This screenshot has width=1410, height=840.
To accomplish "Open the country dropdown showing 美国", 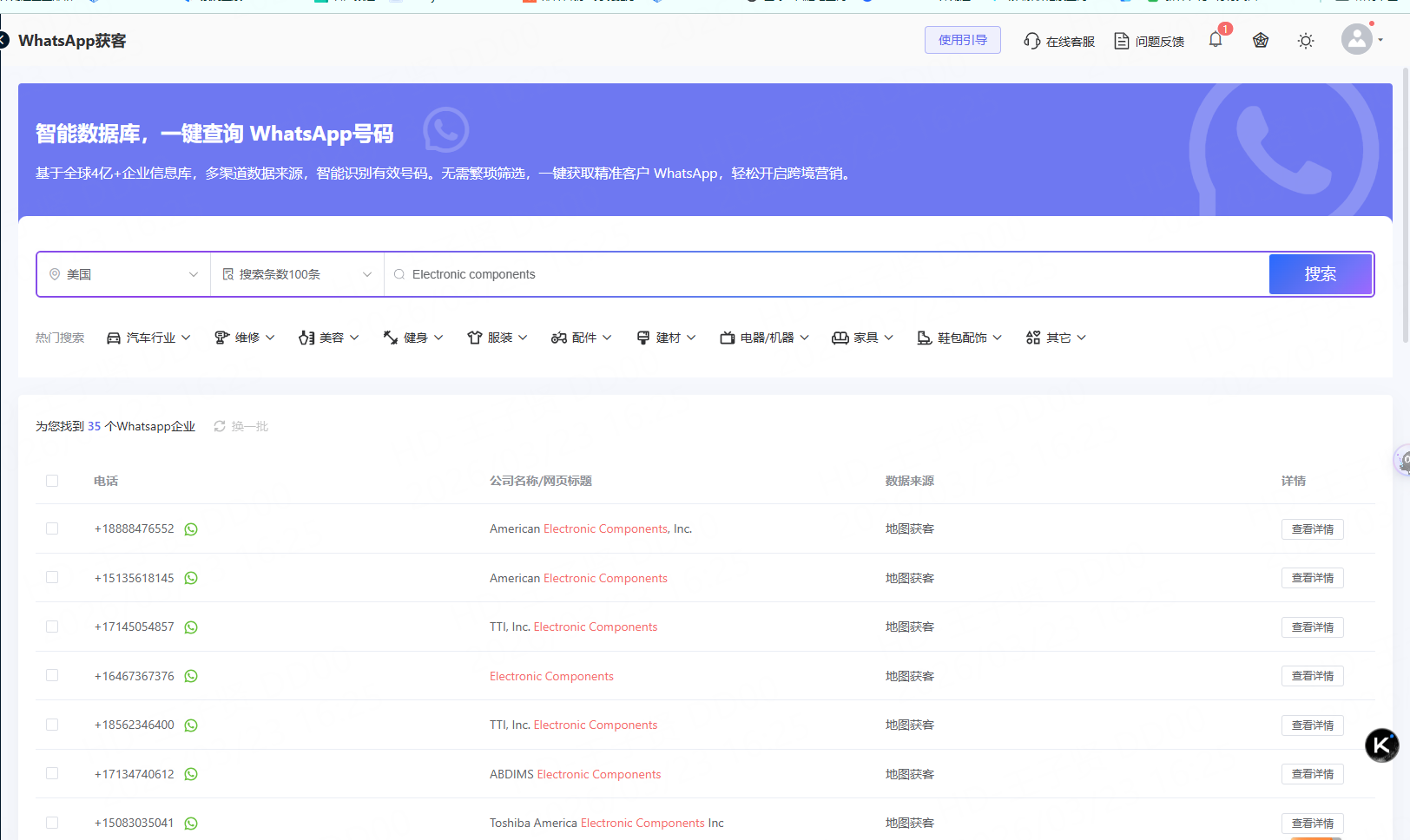I will click(123, 274).
